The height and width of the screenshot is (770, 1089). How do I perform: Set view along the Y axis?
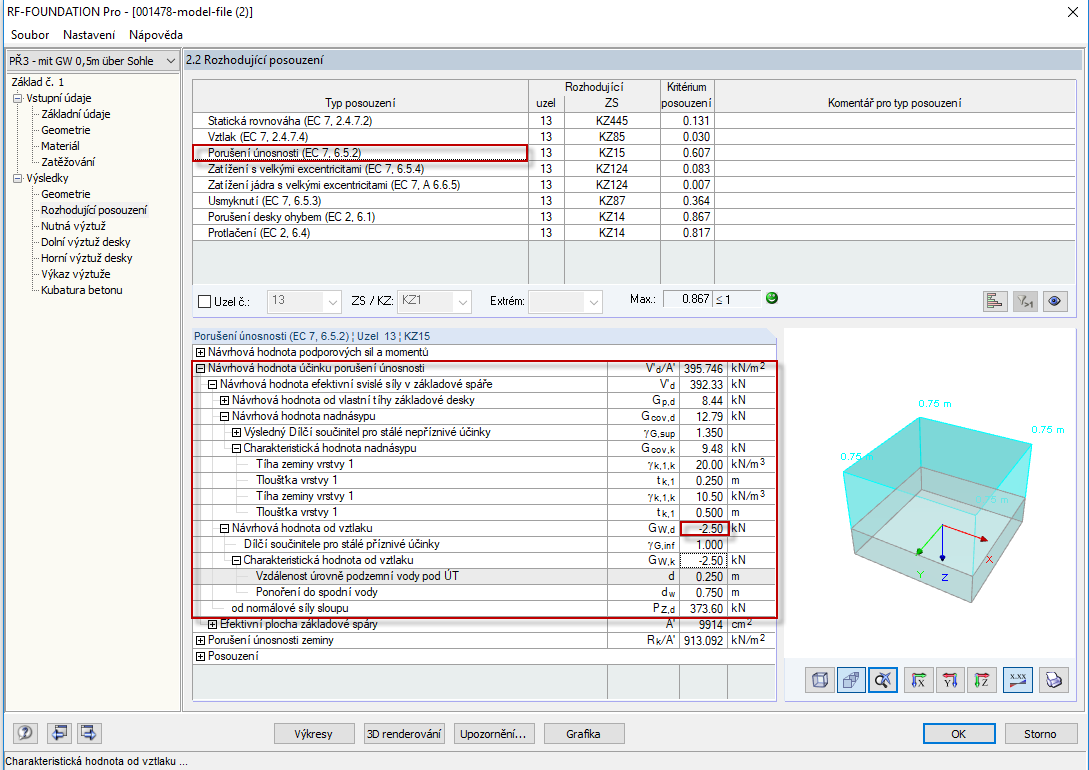[x=951, y=680]
